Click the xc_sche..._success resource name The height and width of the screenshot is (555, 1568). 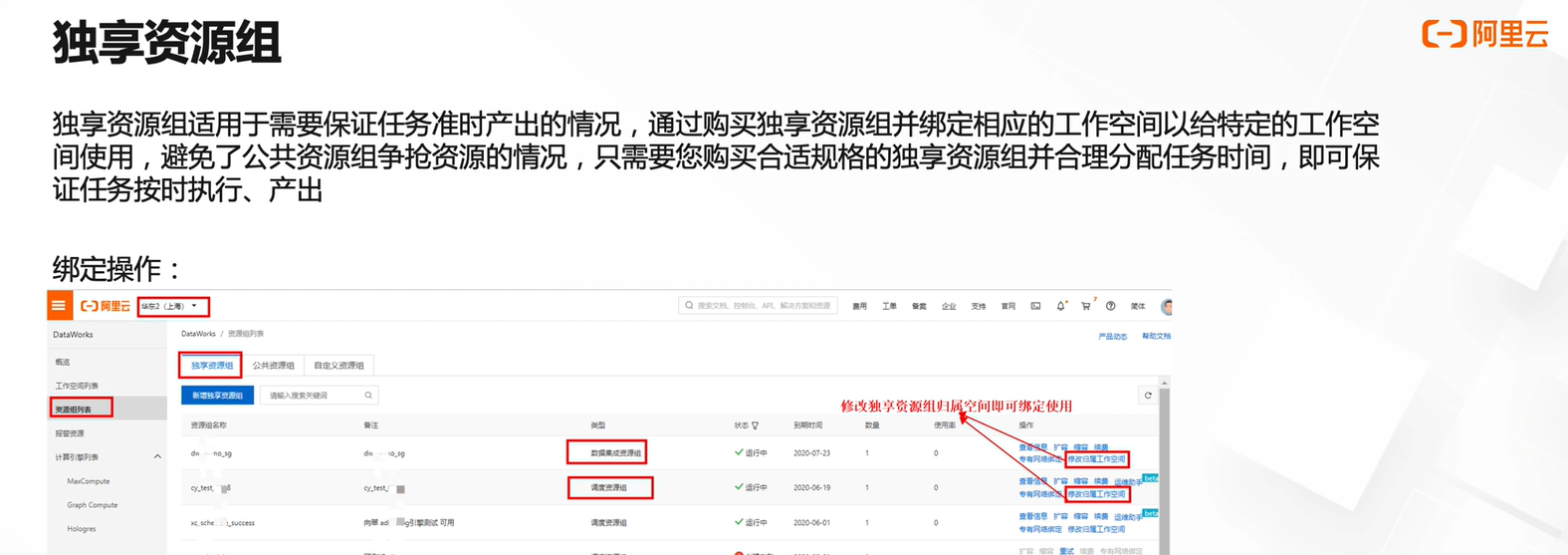pyautogui.click(x=223, y=523)
